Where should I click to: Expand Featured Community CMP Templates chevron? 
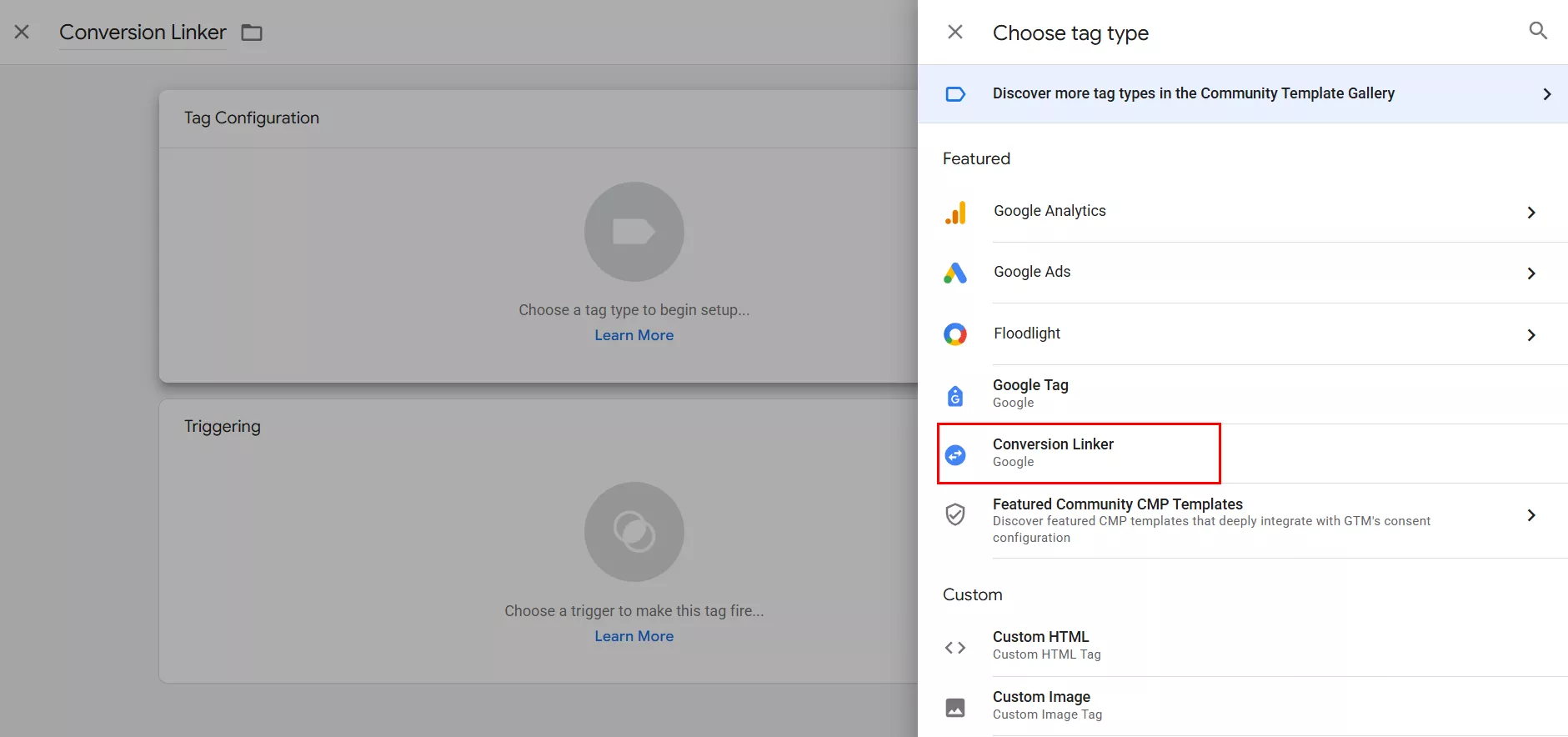1531,515
